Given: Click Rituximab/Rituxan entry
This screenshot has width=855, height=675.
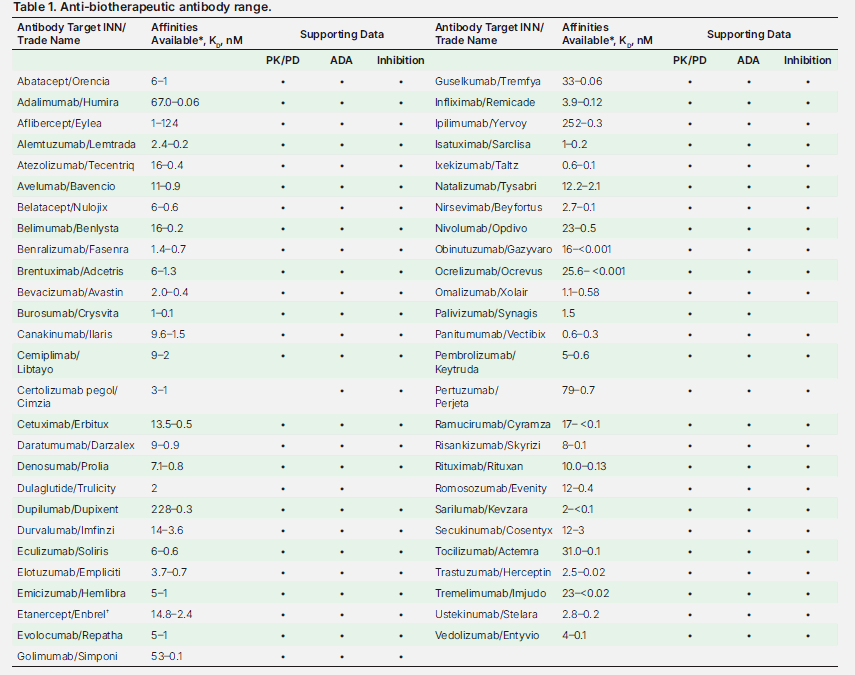Looking at the screenshot, I should point(479,467).
